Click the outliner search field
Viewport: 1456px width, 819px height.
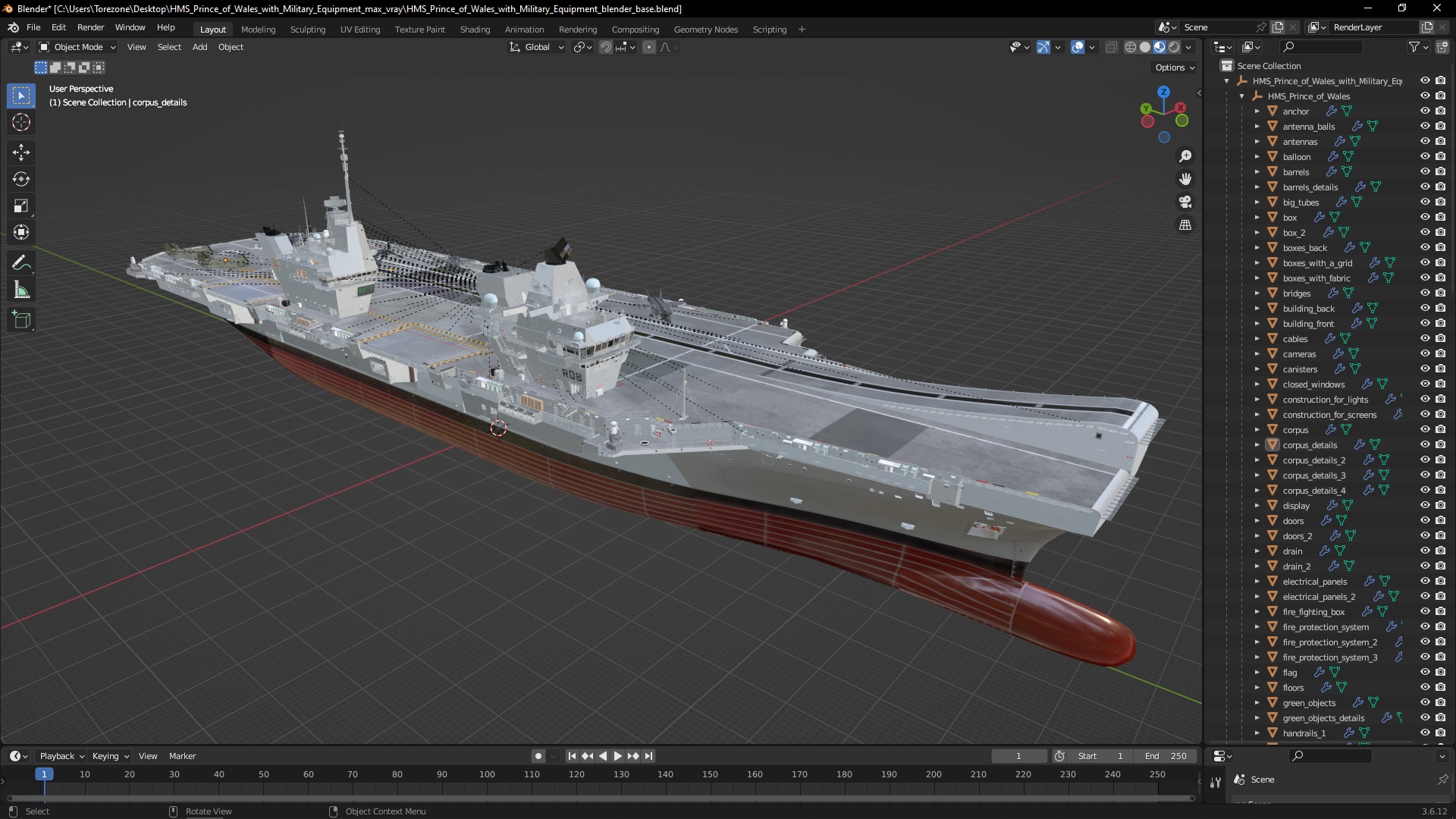[1319, 47]
